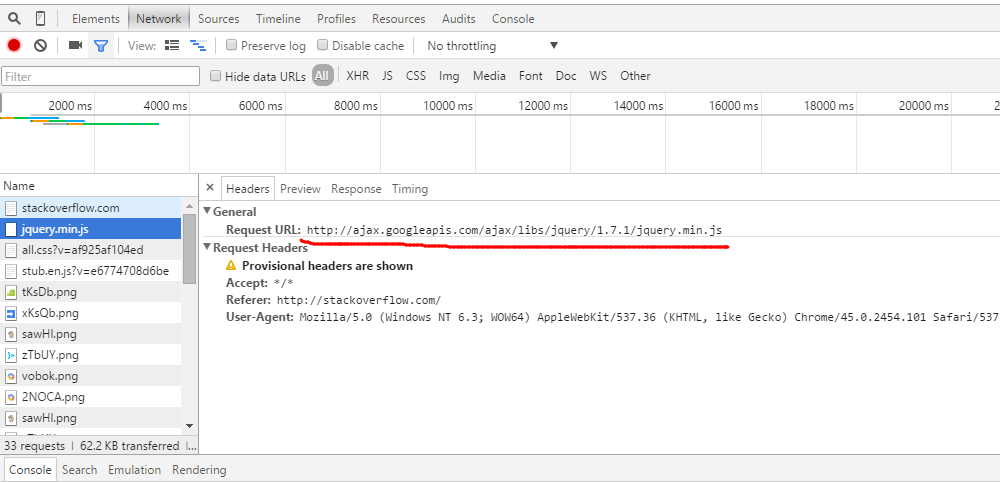Open the No throttling dropdown
The width and height of the screenshot is (1000, 482).
pos(490,45)
